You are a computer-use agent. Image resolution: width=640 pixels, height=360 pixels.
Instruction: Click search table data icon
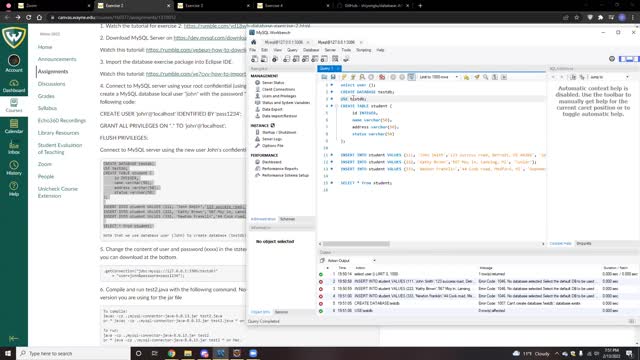335,59
